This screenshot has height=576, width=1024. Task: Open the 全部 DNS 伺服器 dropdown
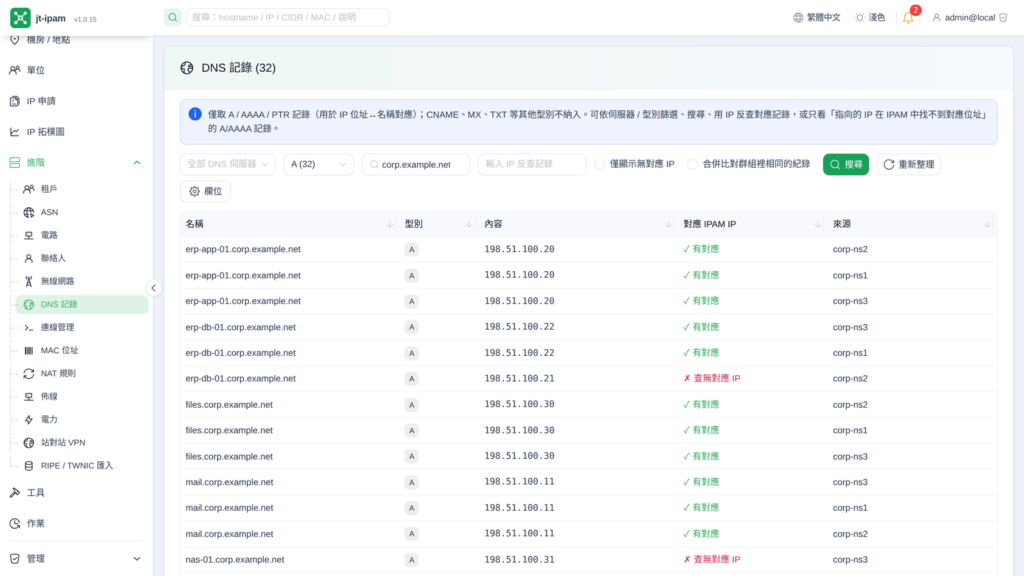point(228,164)
